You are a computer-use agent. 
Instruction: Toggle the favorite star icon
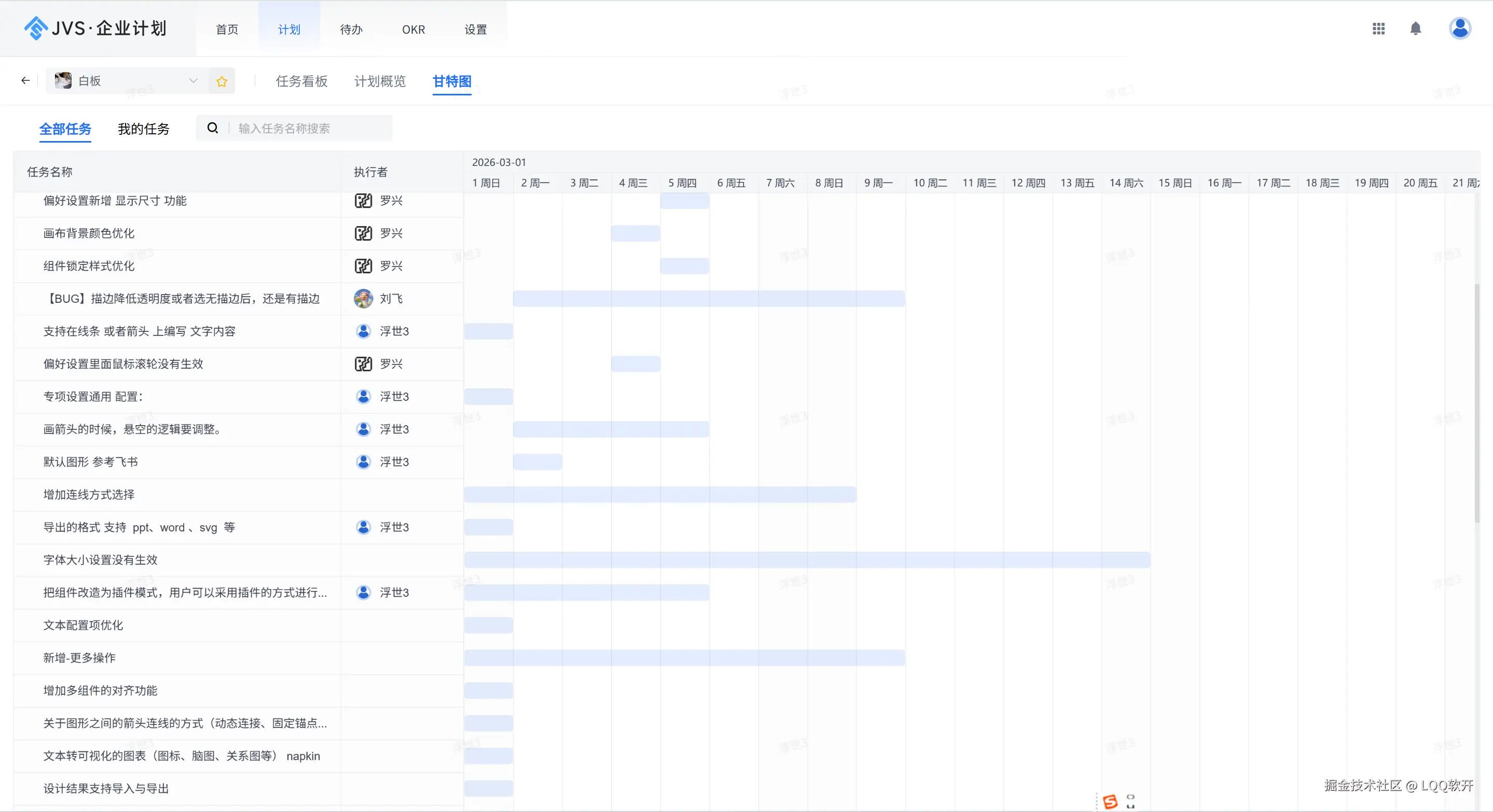click(222, 81)
